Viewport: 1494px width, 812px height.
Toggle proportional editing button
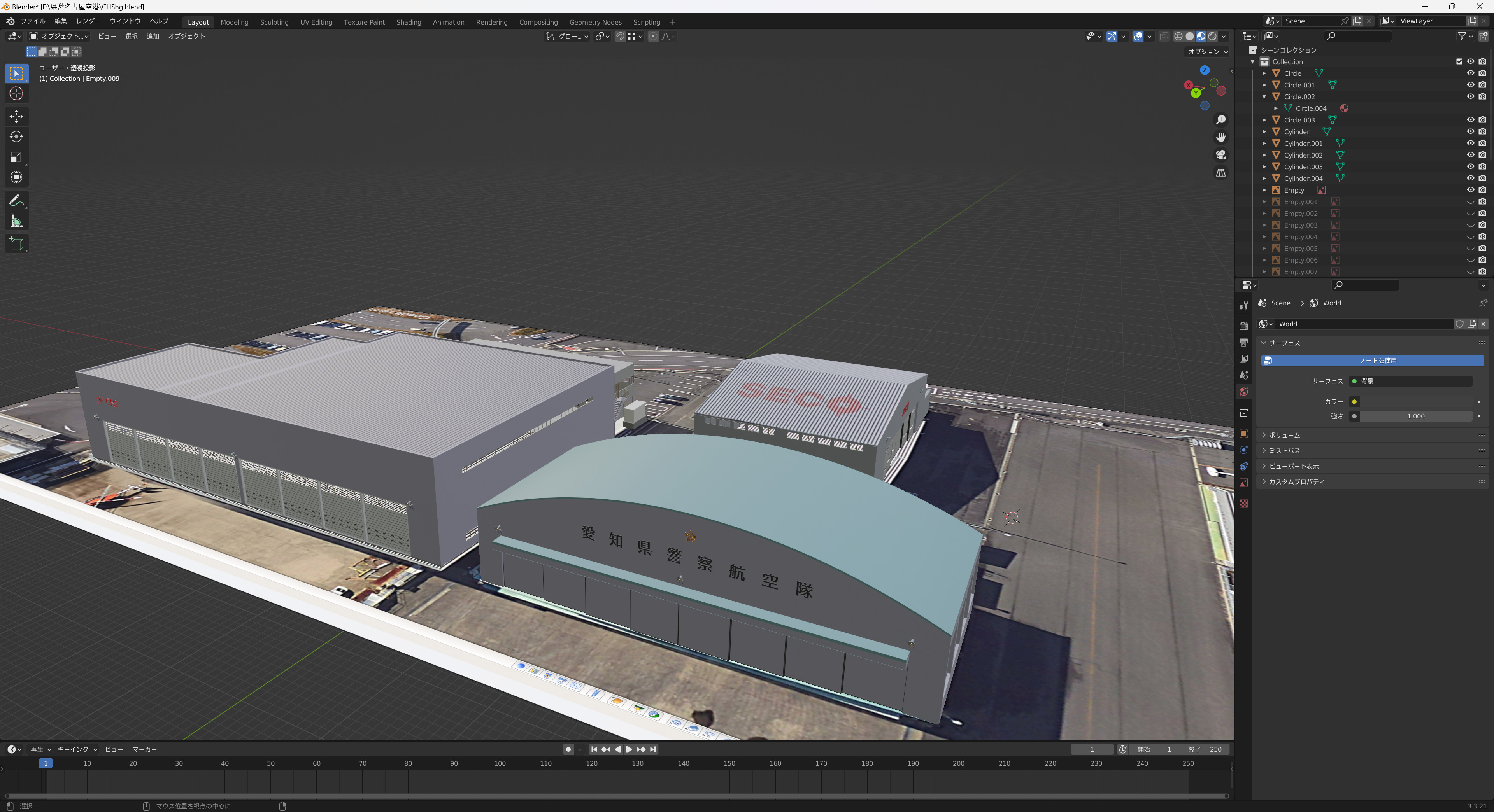tap(653, 36)
